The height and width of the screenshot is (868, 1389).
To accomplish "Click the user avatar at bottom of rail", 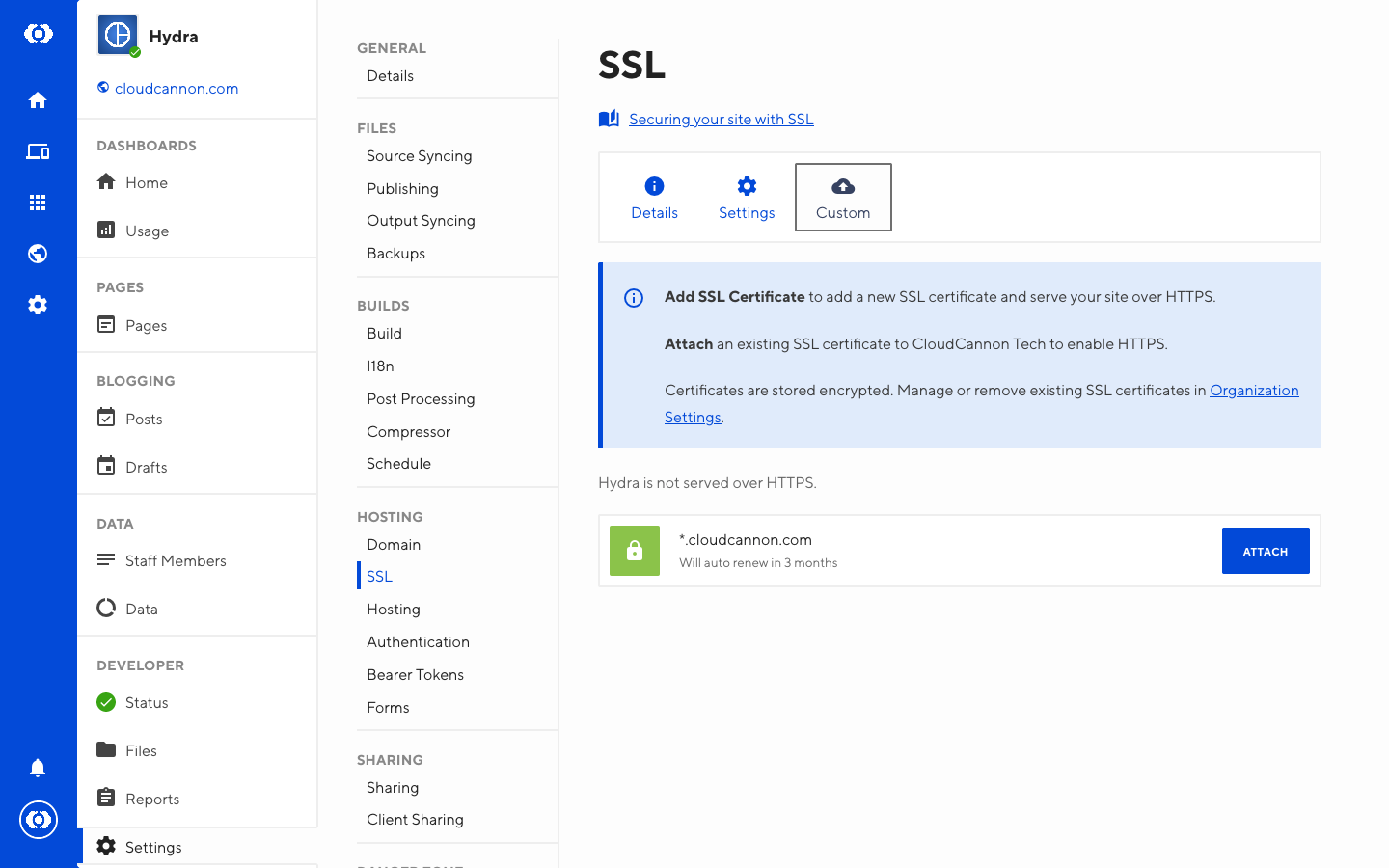I will (x=39, y=820).
